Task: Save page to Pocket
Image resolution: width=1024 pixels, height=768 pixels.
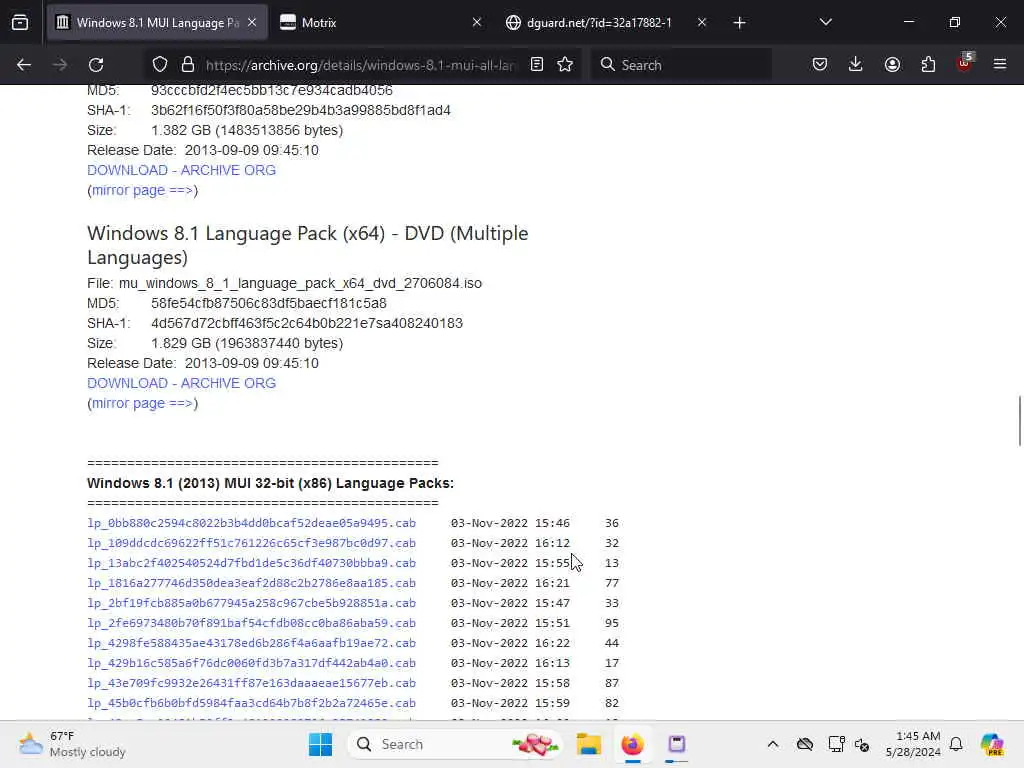Action: (x=820, y=65)
